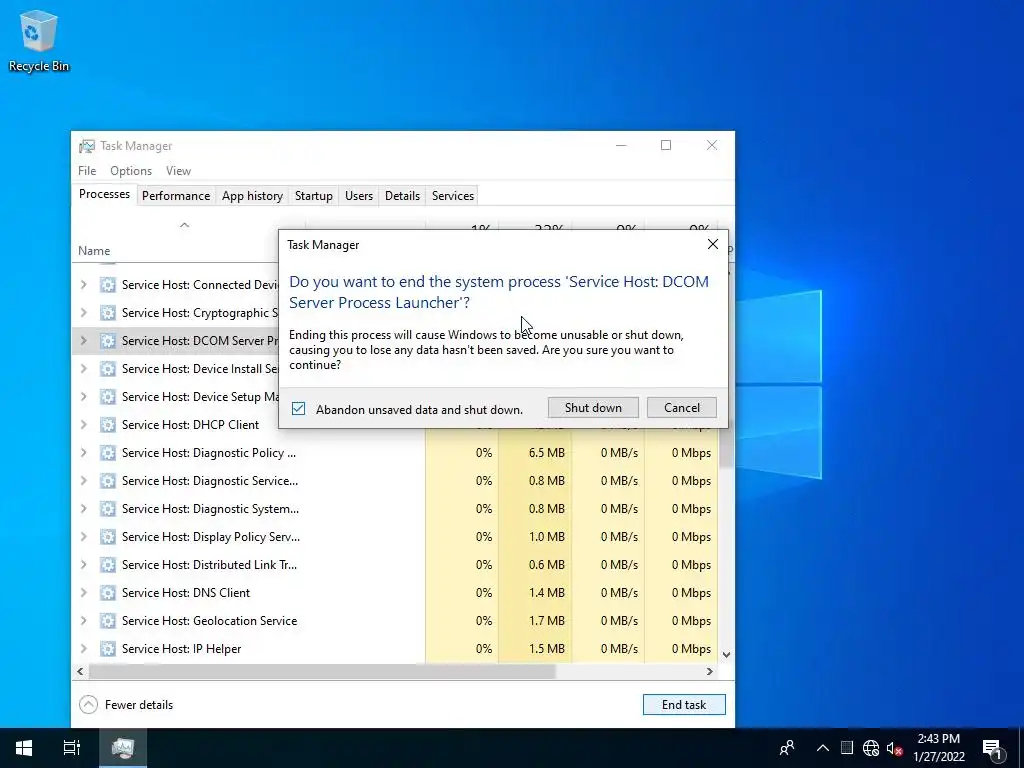Click the Service Host: Device Install gear icon

tap(108, 369)
